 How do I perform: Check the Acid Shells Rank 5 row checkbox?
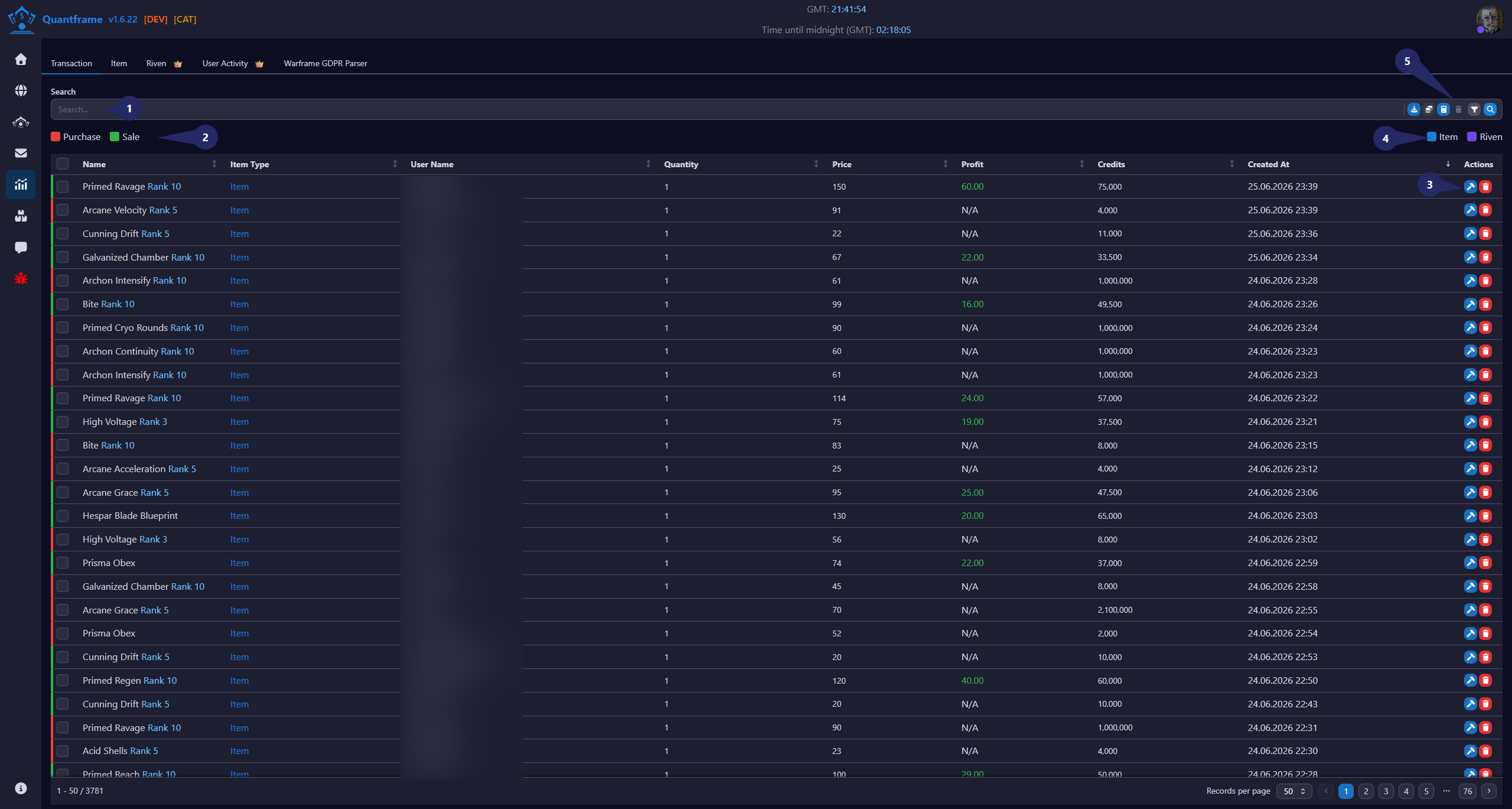63,751
